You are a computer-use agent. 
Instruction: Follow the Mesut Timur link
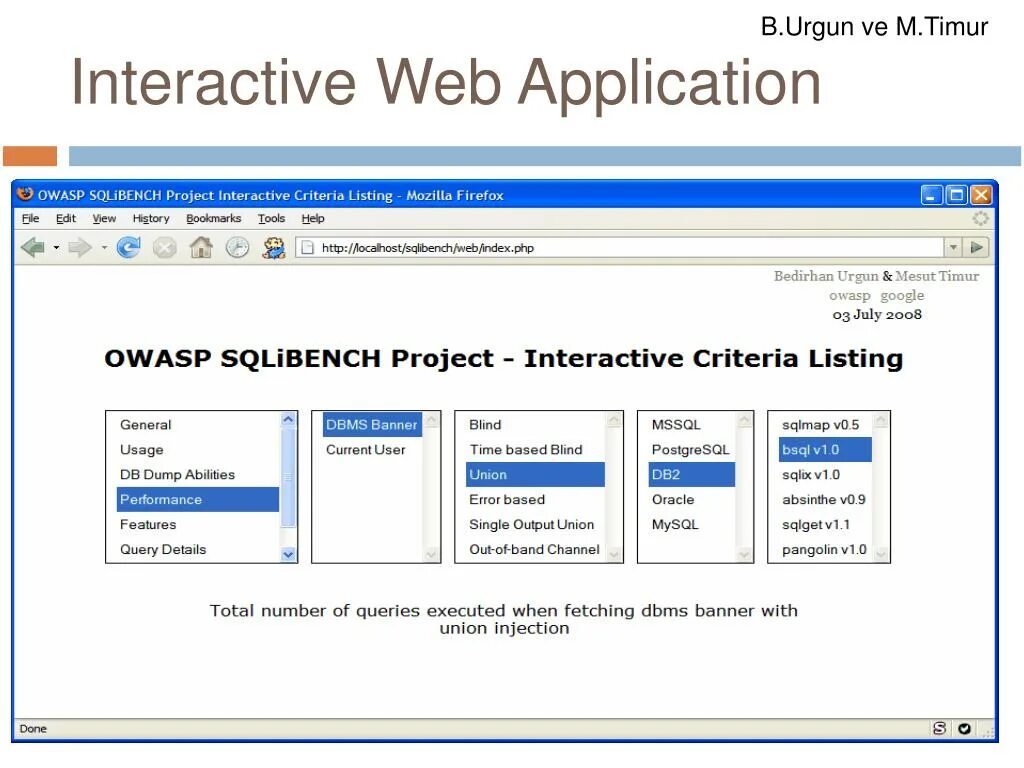click(x=937, y=276)
